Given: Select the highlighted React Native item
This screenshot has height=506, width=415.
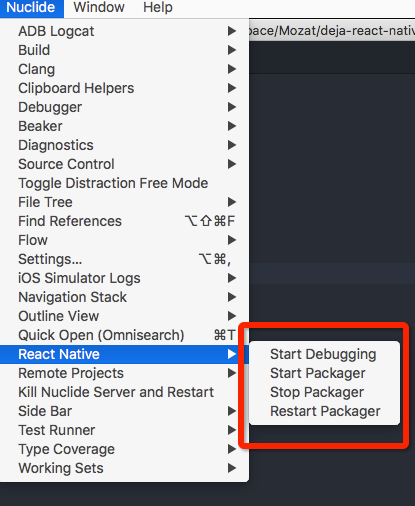Looking at the screenshot, I should 124,354.
